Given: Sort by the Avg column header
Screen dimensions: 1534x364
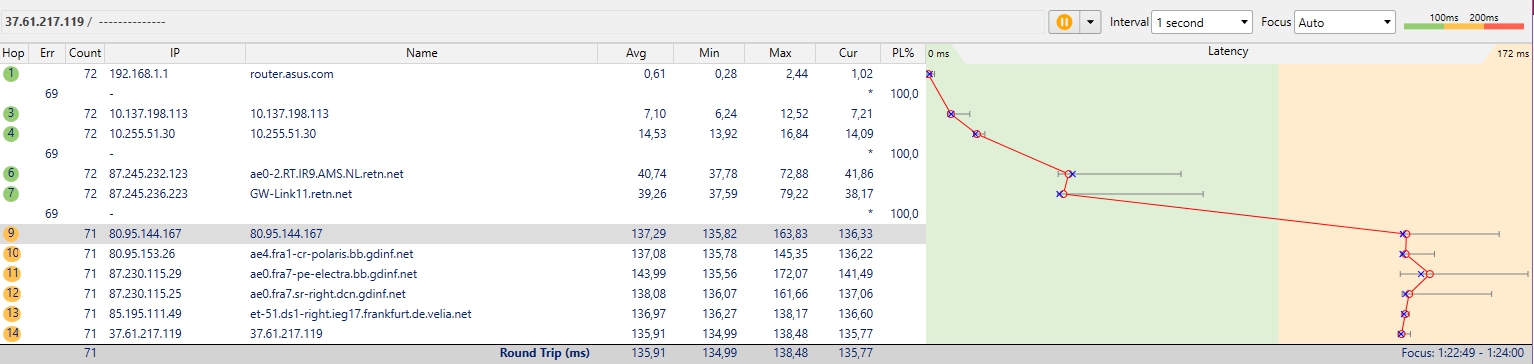Looking at the screenshot, I should click(636, 53).
